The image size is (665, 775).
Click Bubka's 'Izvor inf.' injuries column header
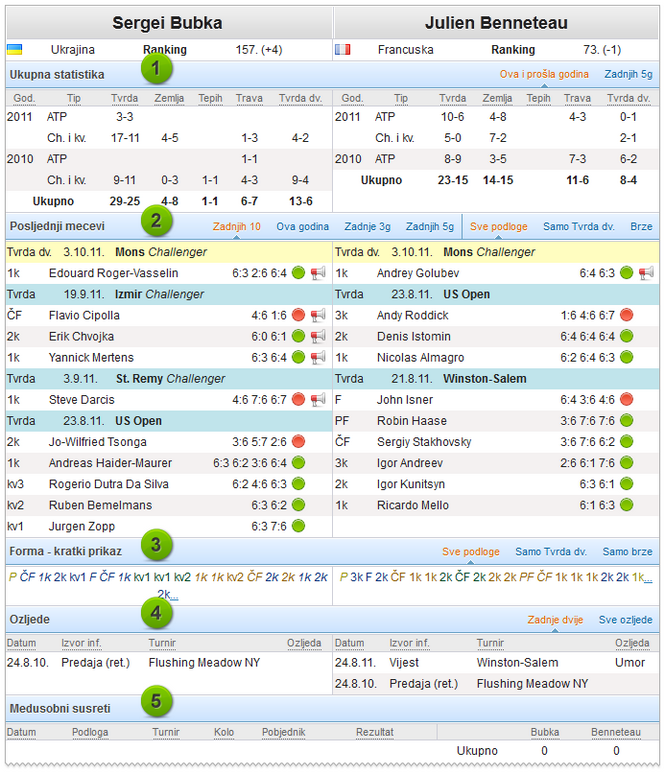coord(81,643)
